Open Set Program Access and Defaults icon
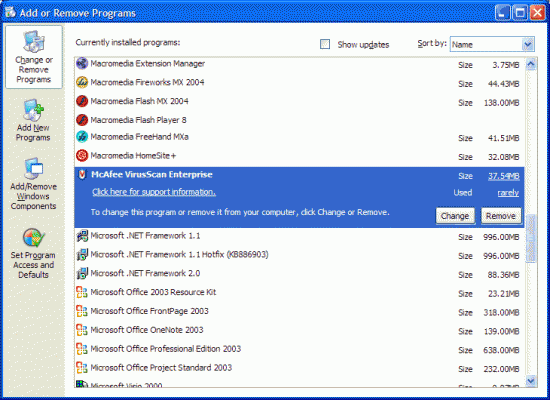The image size is (550, 400). 33,238
